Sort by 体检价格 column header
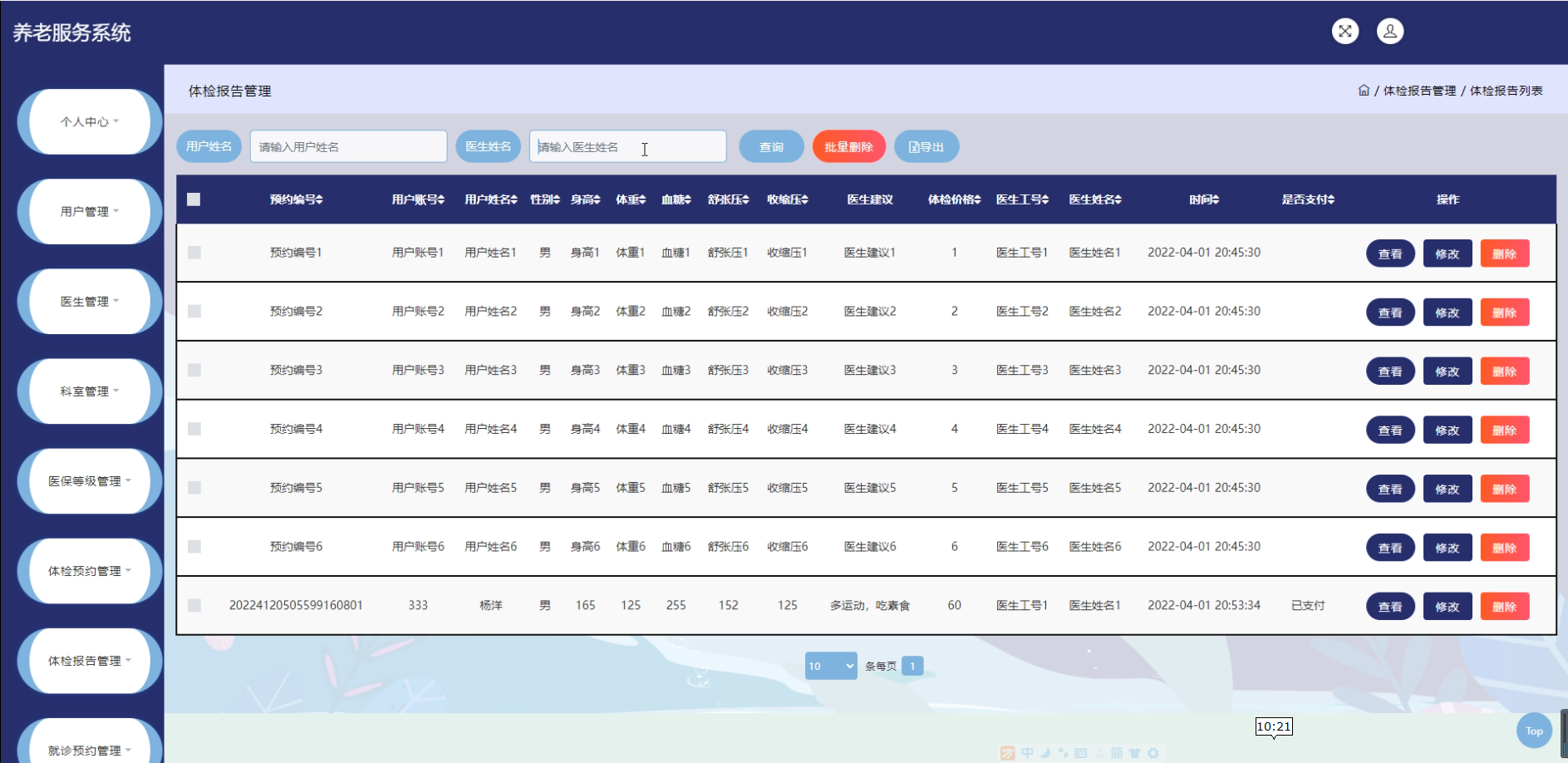1568x763 pixels. (x=955, y=199)
